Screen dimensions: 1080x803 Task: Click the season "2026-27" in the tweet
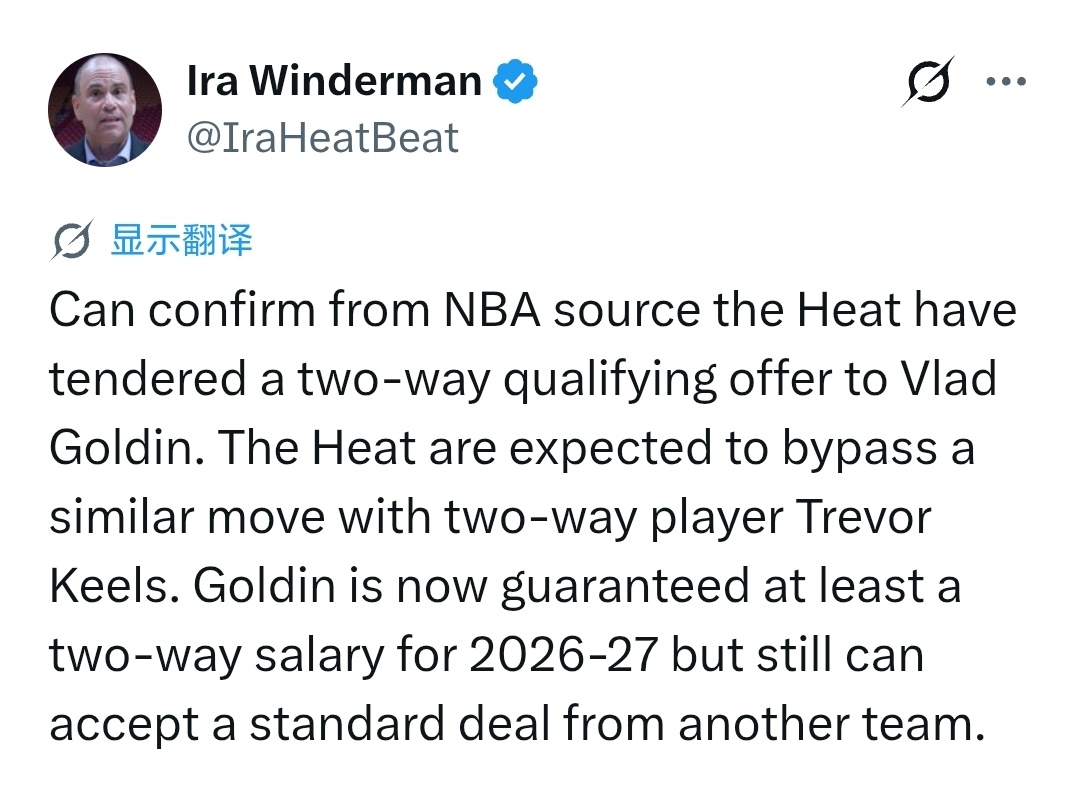pos(563,654)
